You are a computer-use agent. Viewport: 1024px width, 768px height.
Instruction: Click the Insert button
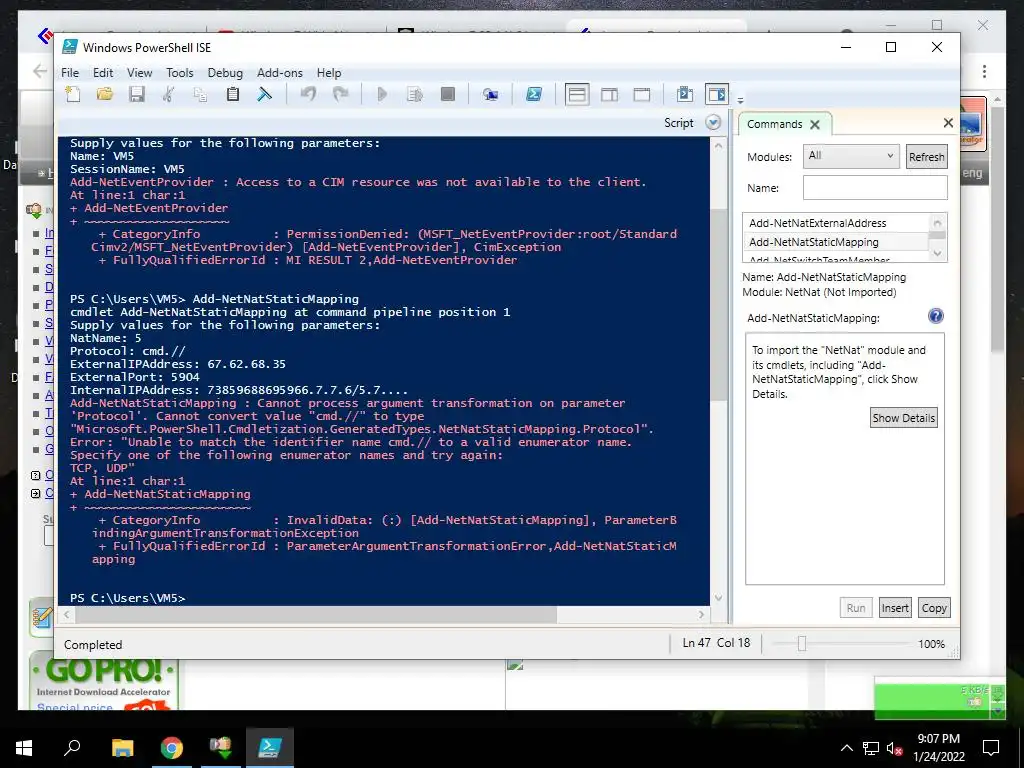point(895,608)
